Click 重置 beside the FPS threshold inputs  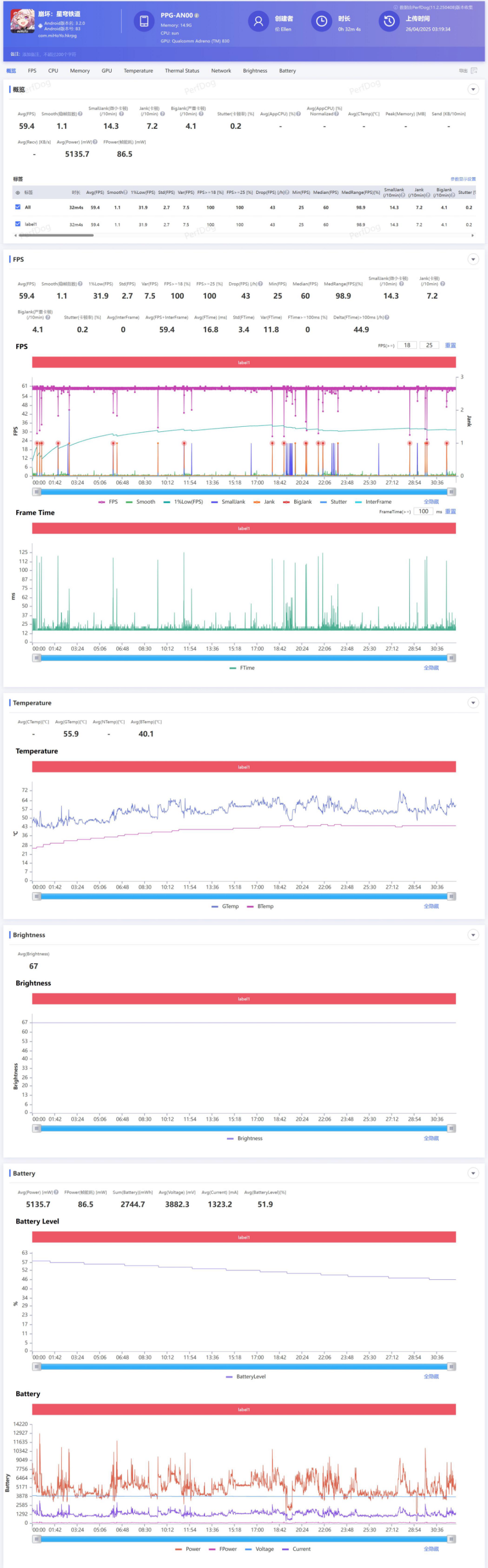click(450, 345)
